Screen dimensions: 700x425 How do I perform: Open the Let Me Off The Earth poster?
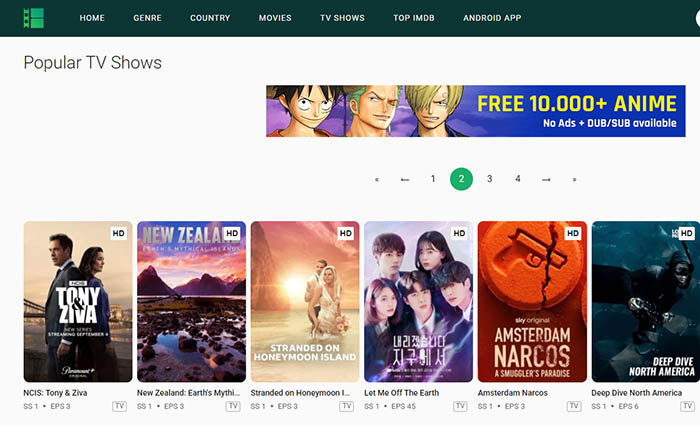tap(418, 301)
